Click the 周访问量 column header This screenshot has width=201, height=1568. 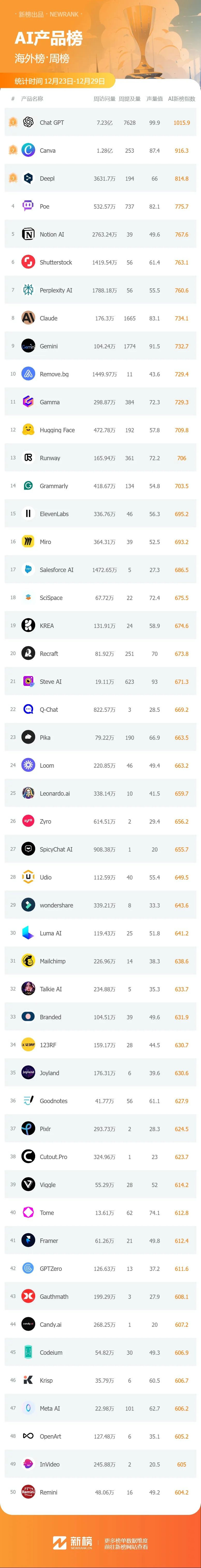104,99
